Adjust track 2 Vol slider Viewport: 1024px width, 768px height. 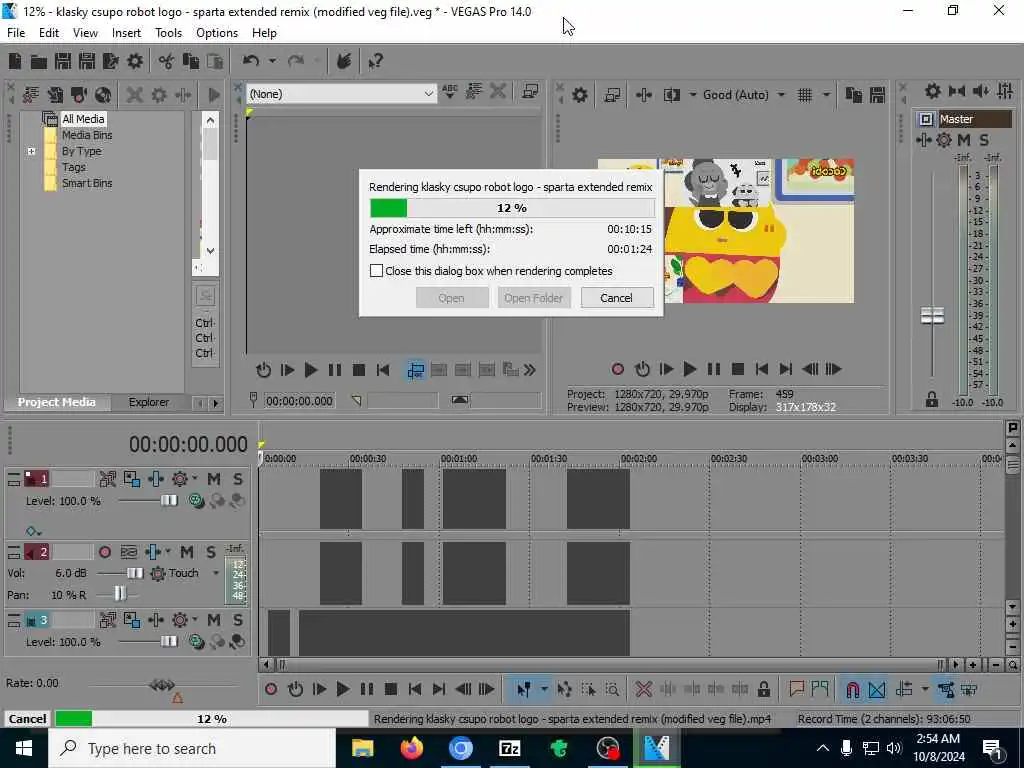pos(135,573)
